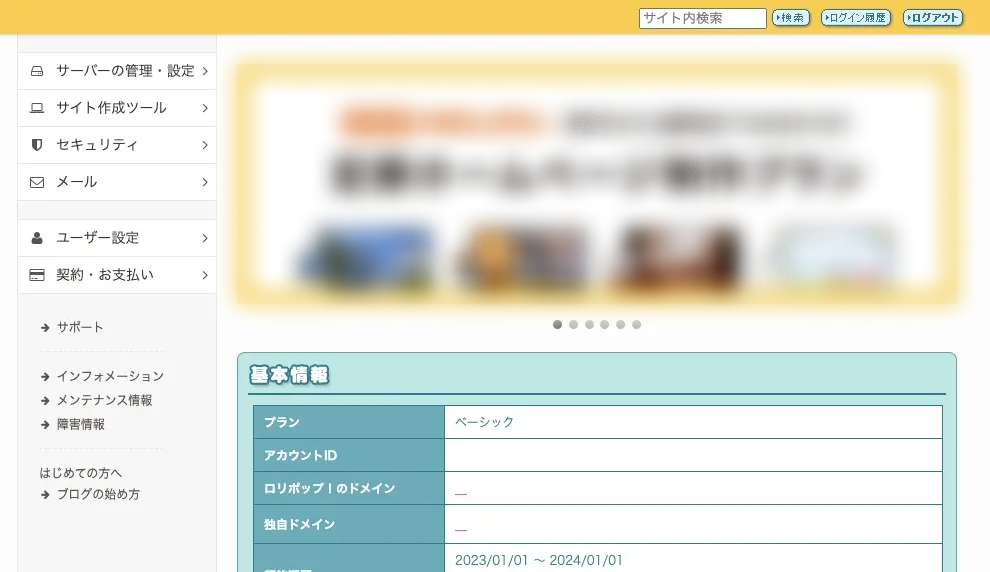Click the credit card icon beside 契約・お支払い
This screenshot has height=572, width=990.
coord(37,275)
